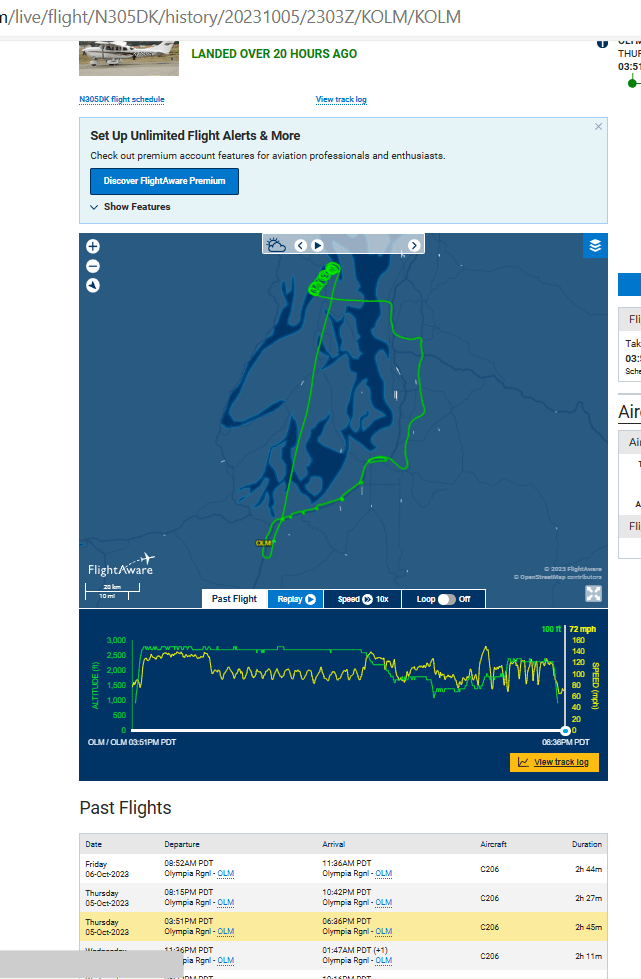Play the weather animation on map

pyautogui.click(x=317, y=245)
